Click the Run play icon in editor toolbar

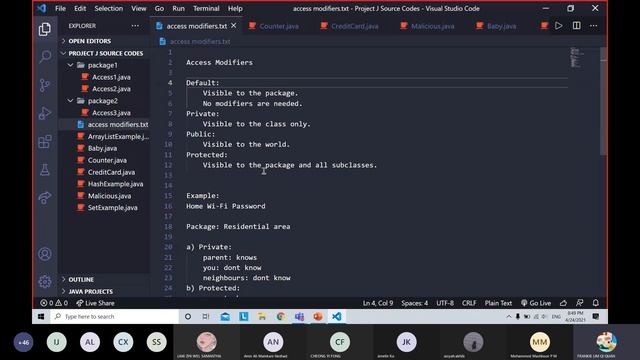pos(558,26)
